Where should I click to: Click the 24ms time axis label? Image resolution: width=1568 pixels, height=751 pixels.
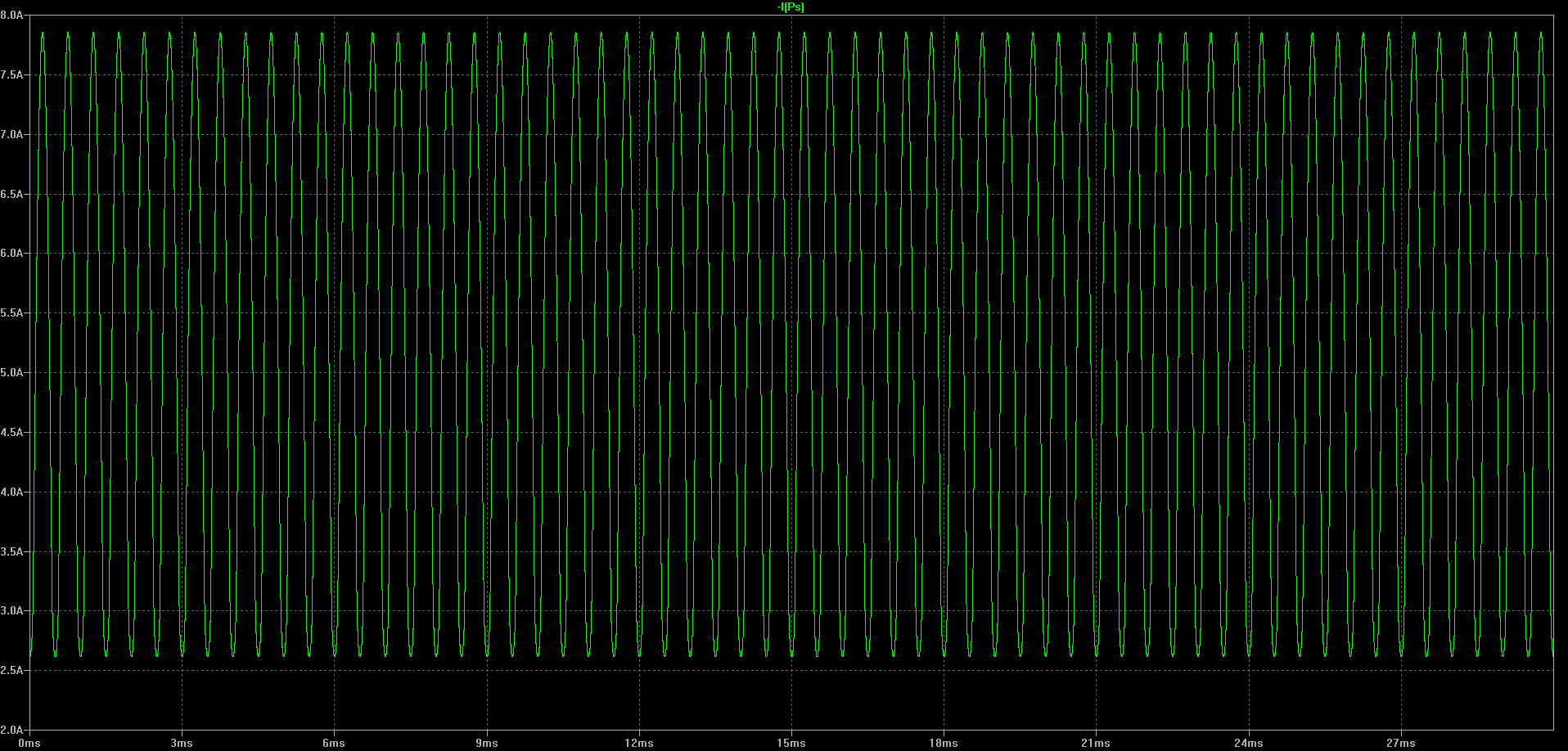(1249, 743)
